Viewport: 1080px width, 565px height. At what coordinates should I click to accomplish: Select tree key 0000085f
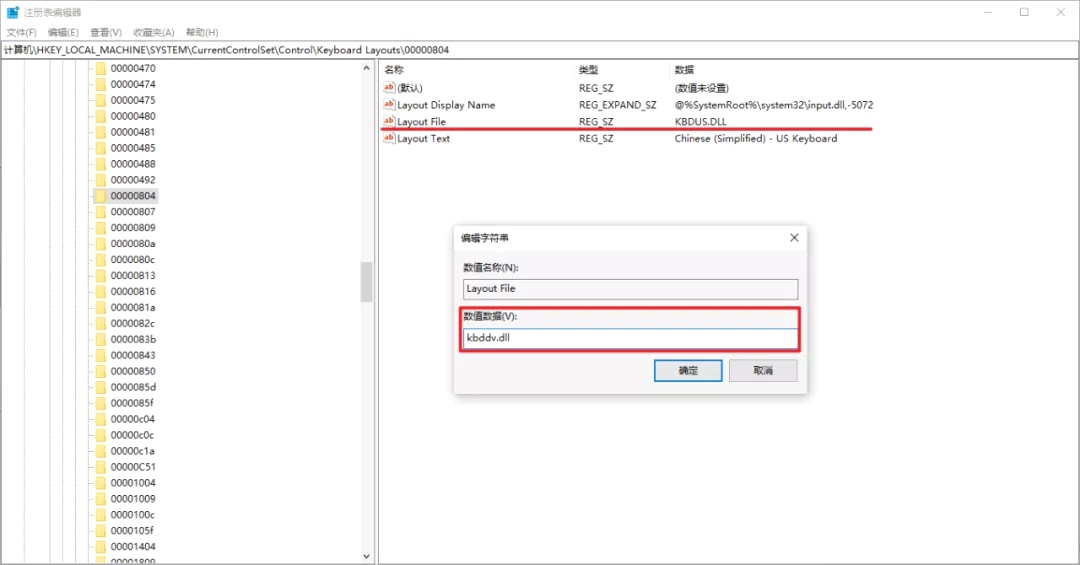tap(132, 403)
